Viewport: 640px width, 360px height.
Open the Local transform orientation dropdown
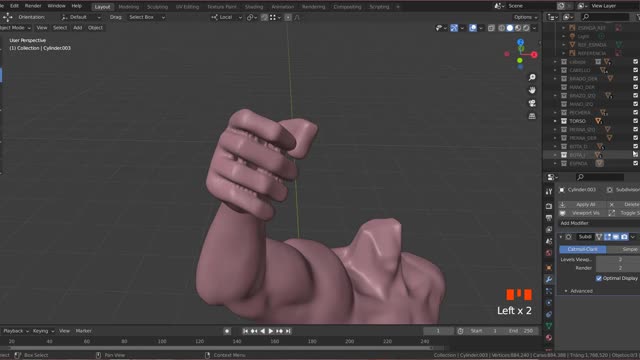point(226,17)
